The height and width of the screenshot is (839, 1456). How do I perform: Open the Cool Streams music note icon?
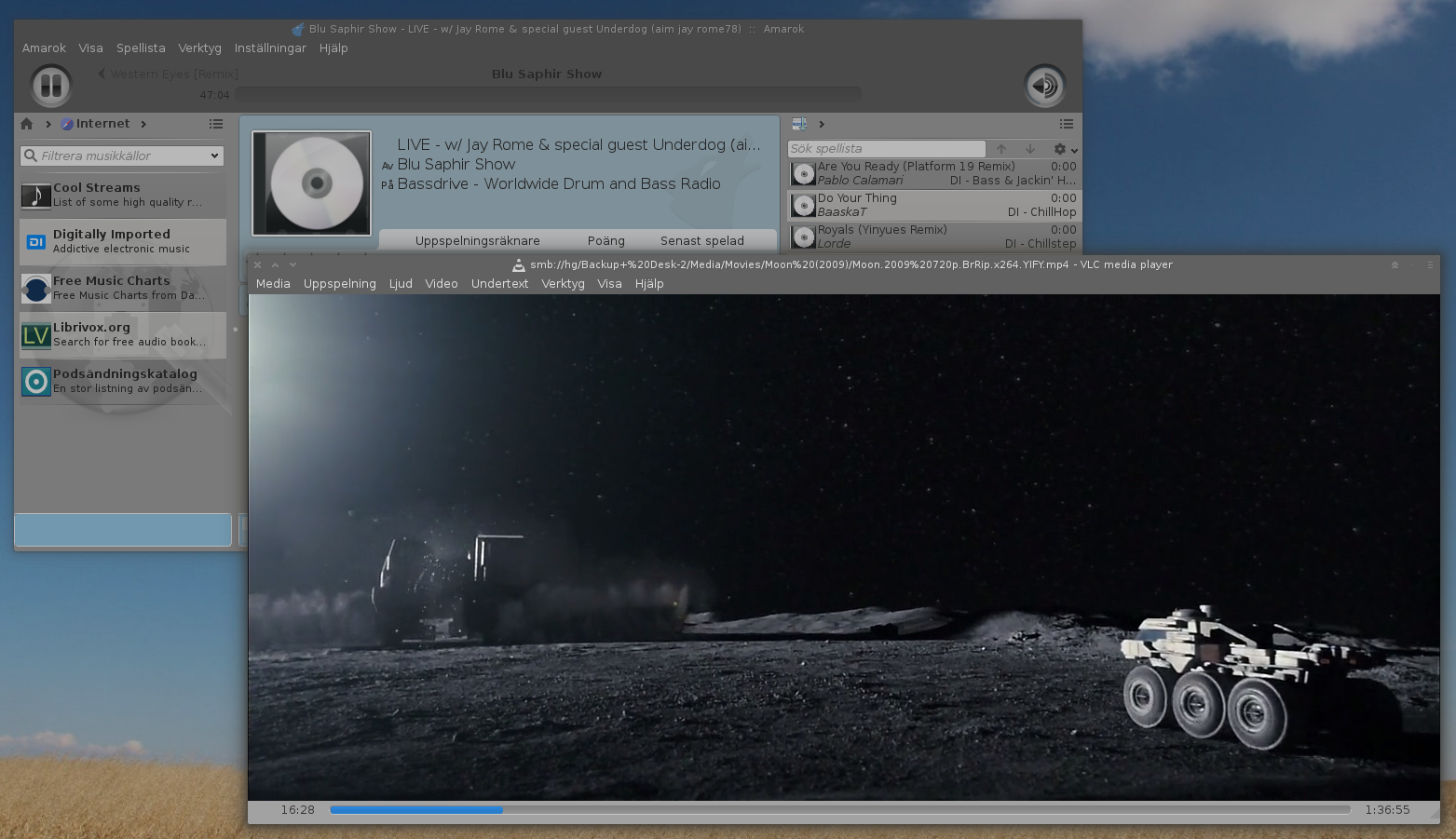(36, 196)
